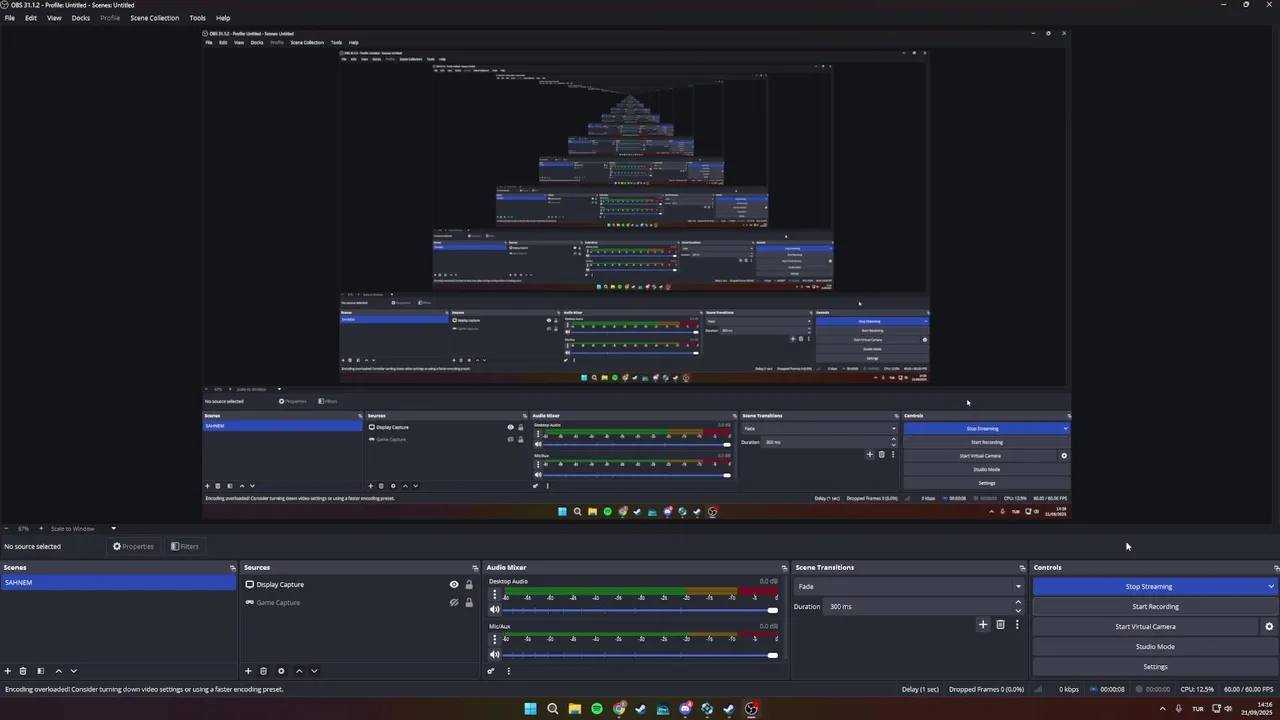Move scene up in Scenes list
Viewport: 1280px width, 720px height.
[58, 671]
